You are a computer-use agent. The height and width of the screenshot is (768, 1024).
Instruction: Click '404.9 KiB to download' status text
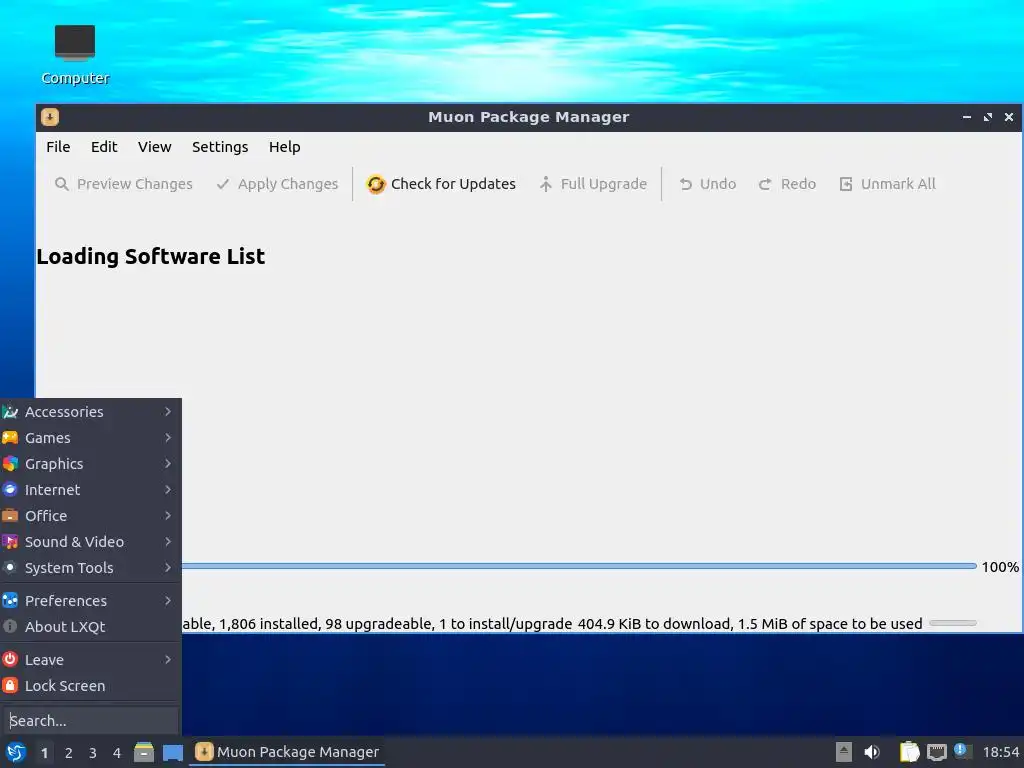click(653, 624)
